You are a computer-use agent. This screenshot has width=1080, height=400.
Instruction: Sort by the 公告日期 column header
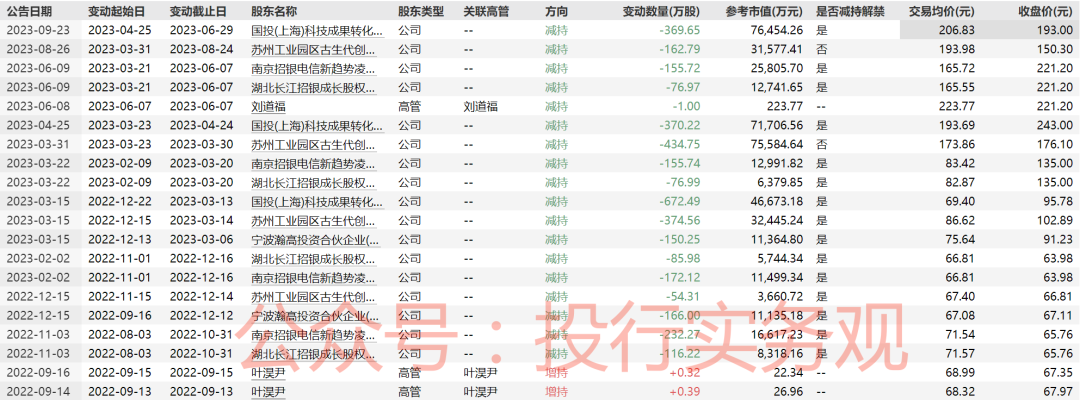pos(29,12)
